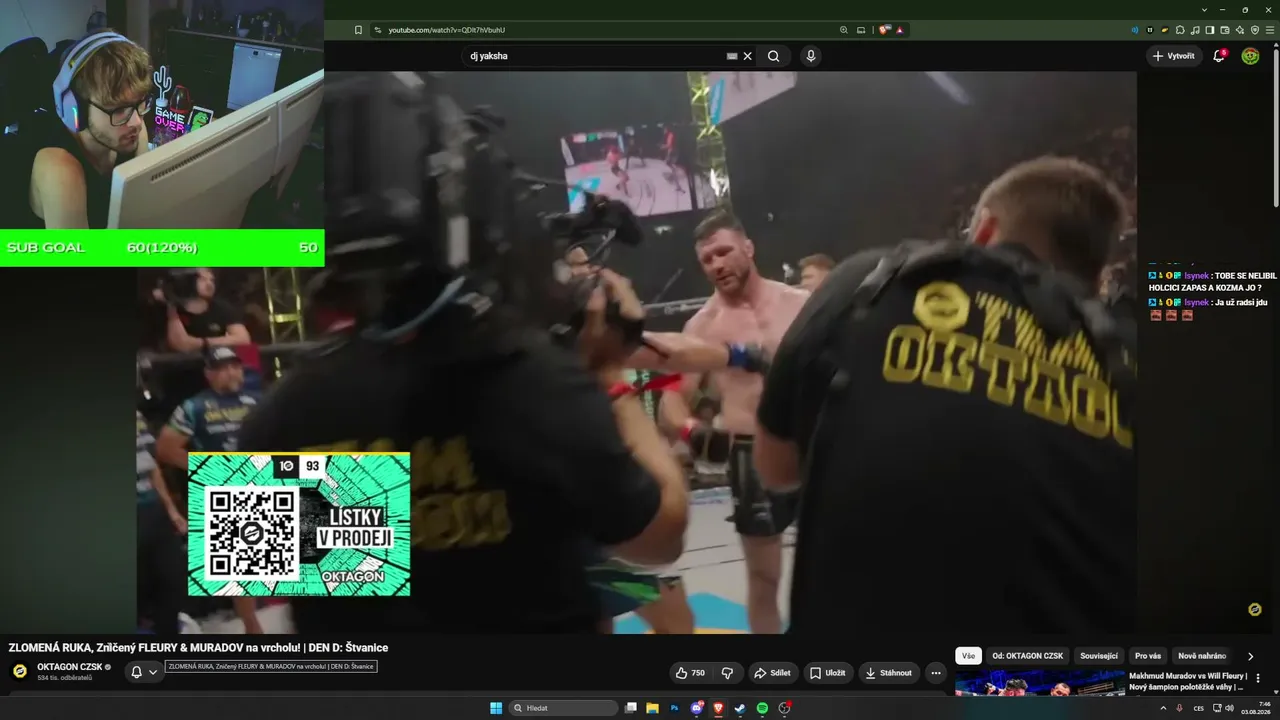Viewport: 1280px width, 720px height.
Task: Open YouTube notifications bell
Action: pos(1219,56)
